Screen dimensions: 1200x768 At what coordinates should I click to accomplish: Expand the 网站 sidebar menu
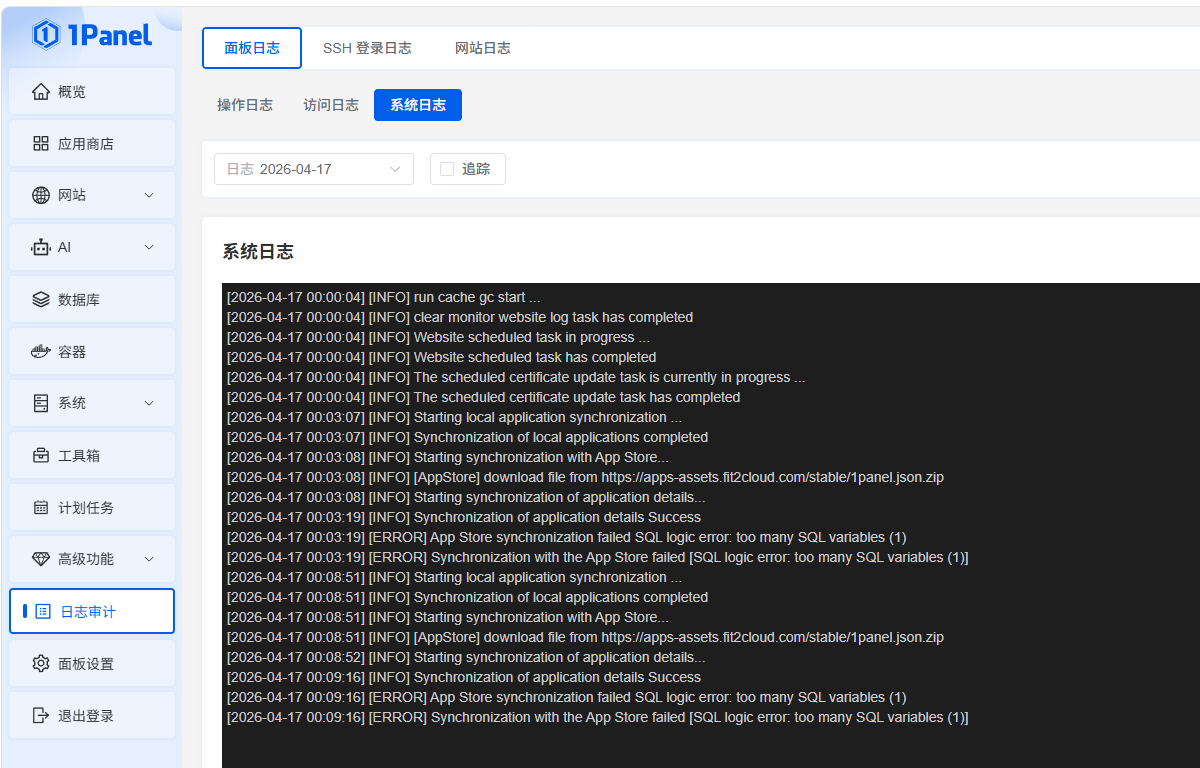[x=149, y=196]
